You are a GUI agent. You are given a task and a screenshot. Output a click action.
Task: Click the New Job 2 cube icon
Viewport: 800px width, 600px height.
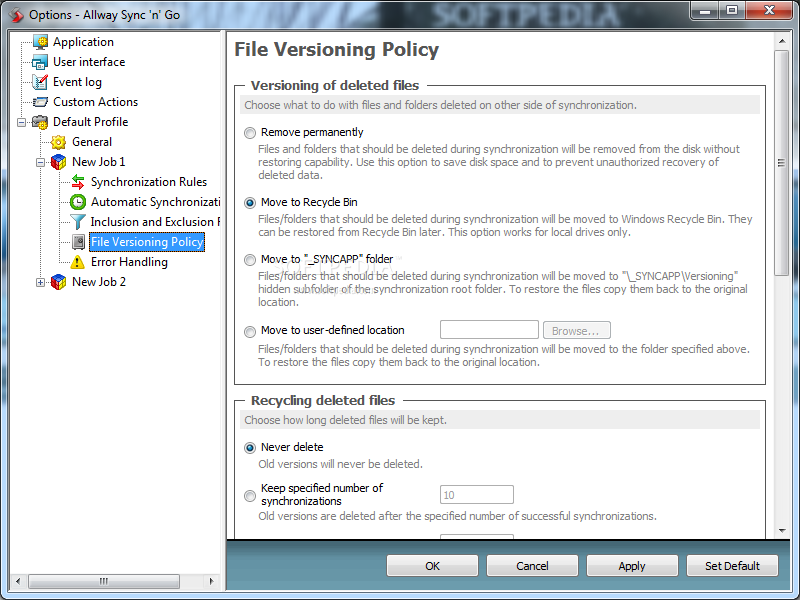[x=59, y=282]
